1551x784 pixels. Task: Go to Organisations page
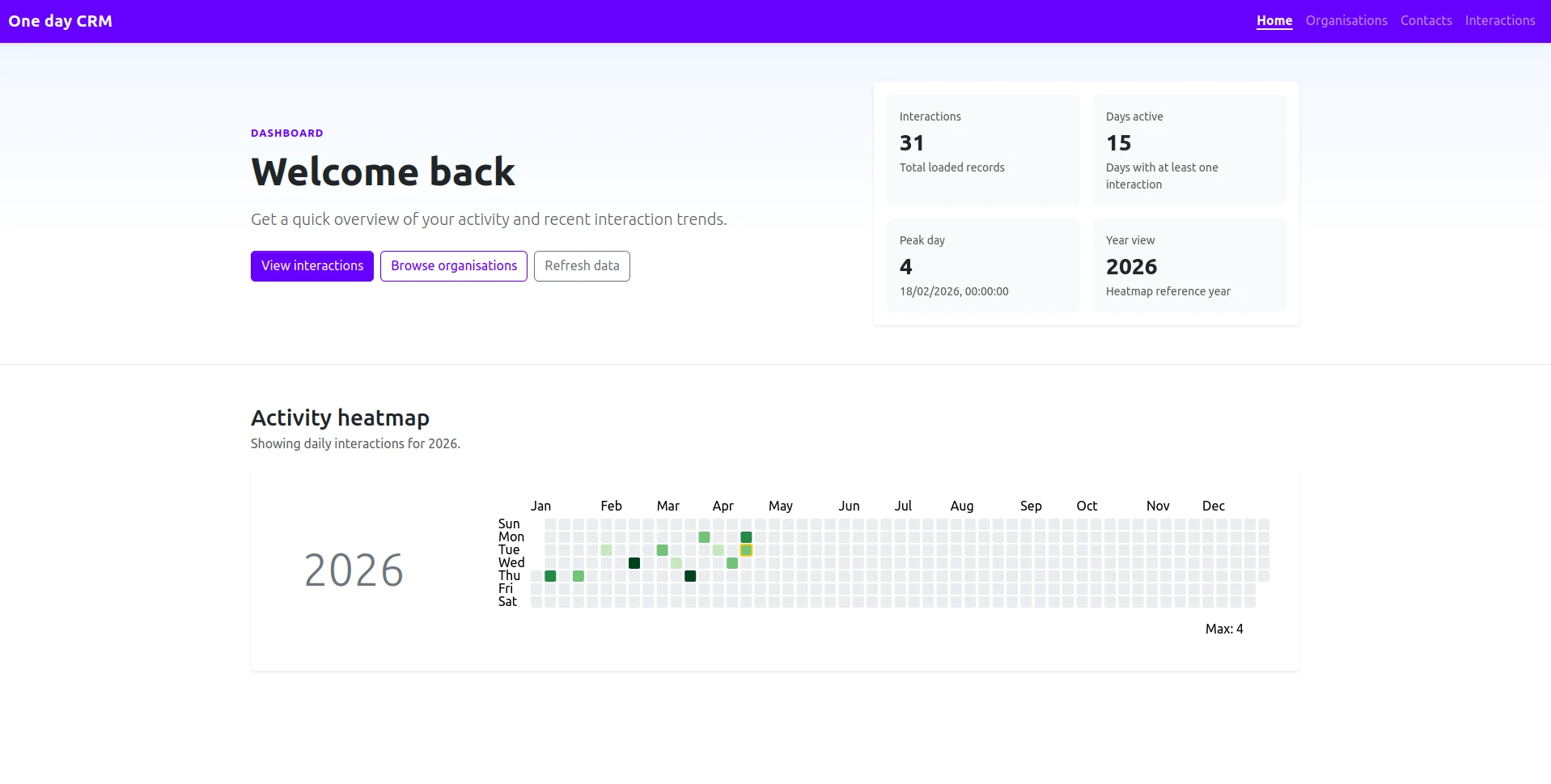pos(1346,21)
